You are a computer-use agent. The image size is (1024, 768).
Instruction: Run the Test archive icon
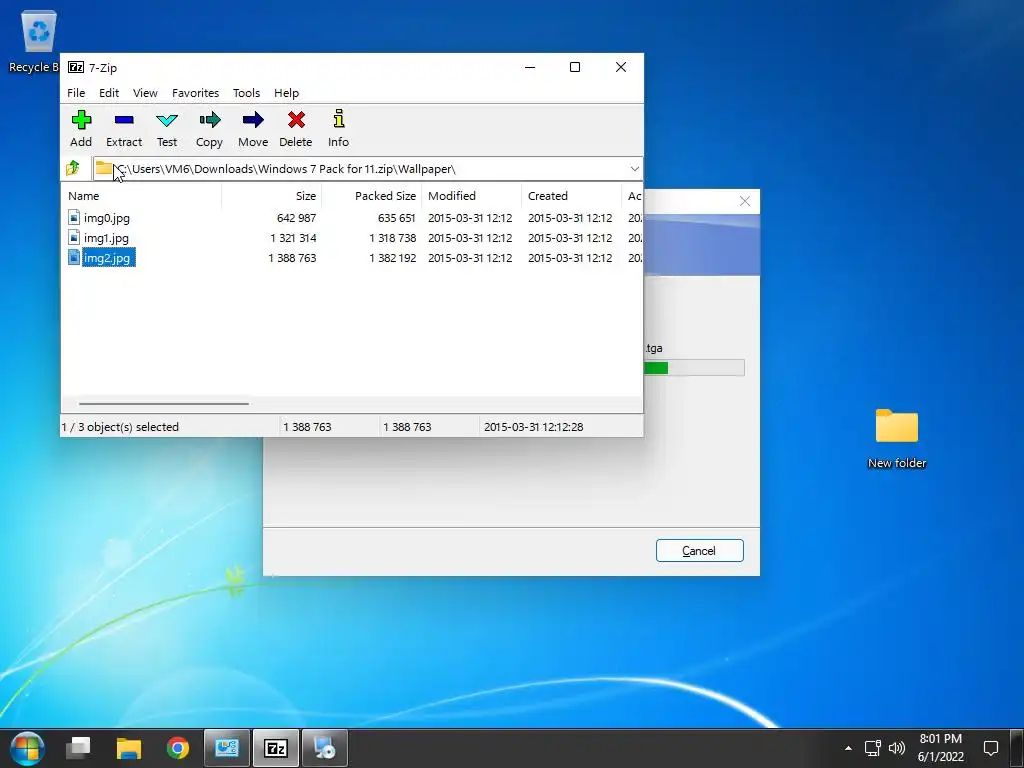[x=167, y=120]
